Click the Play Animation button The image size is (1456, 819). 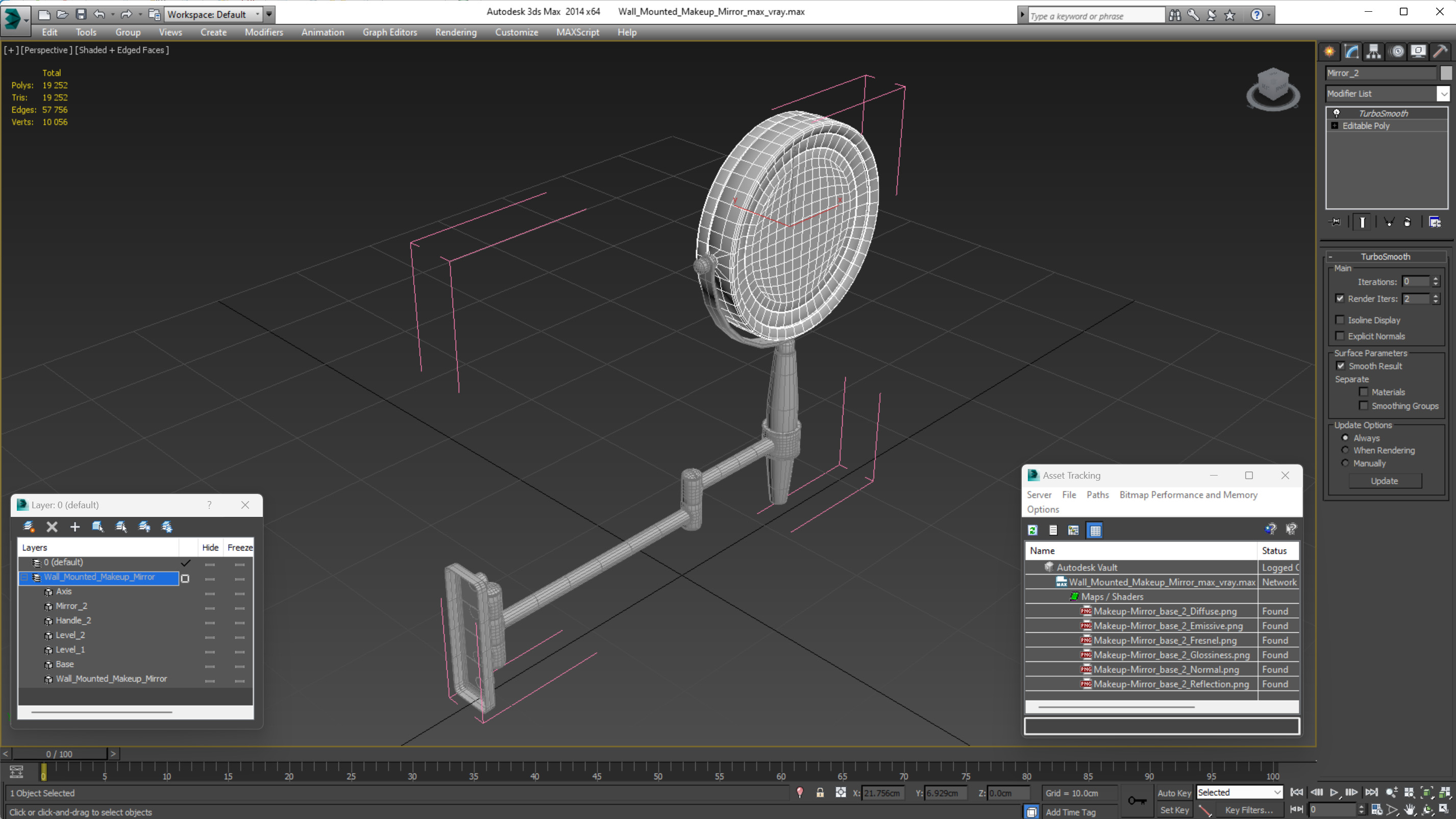click(x=1334, y=792)
